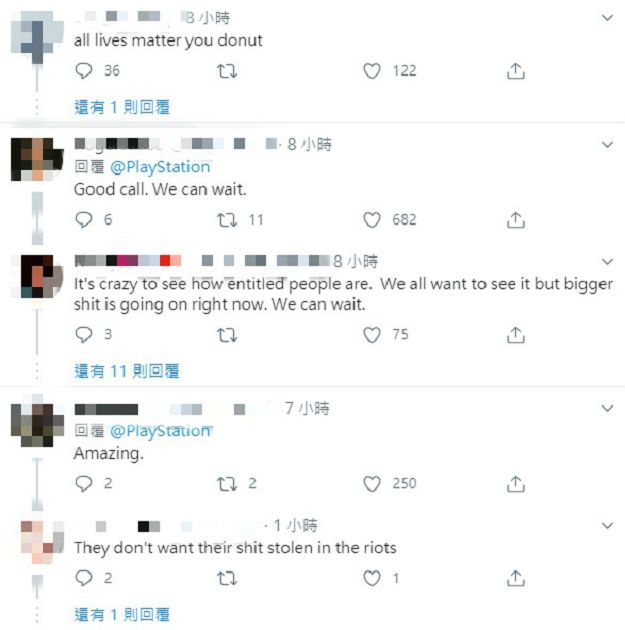The height and width of the screenshot is (630, 625).
Task: Show 1 more reply under the 'riots' tweet
Action: tap(122, 615)
